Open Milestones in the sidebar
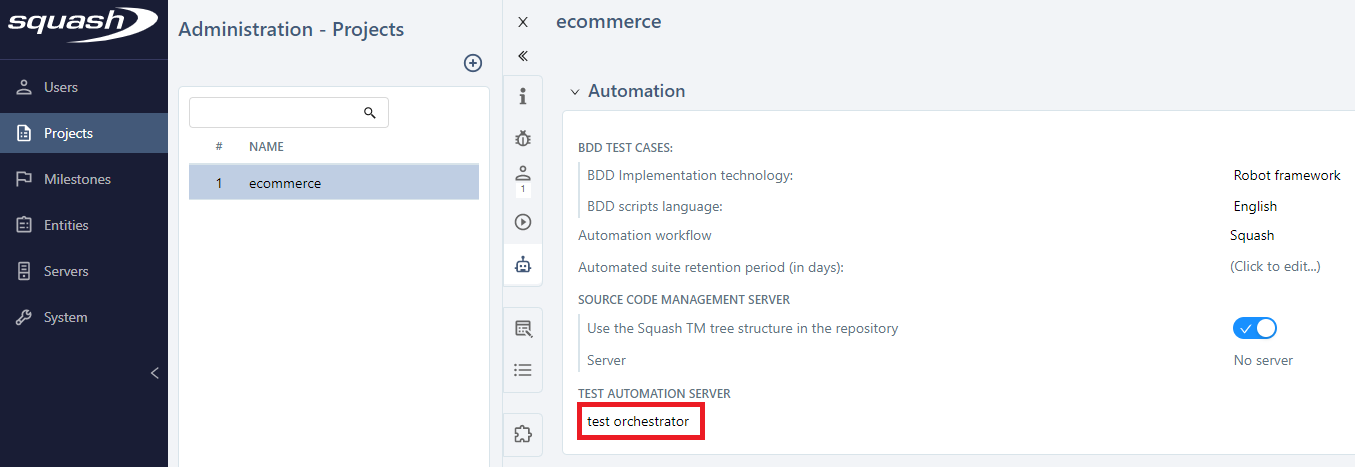1355x467 pixels. coord(77,179)
